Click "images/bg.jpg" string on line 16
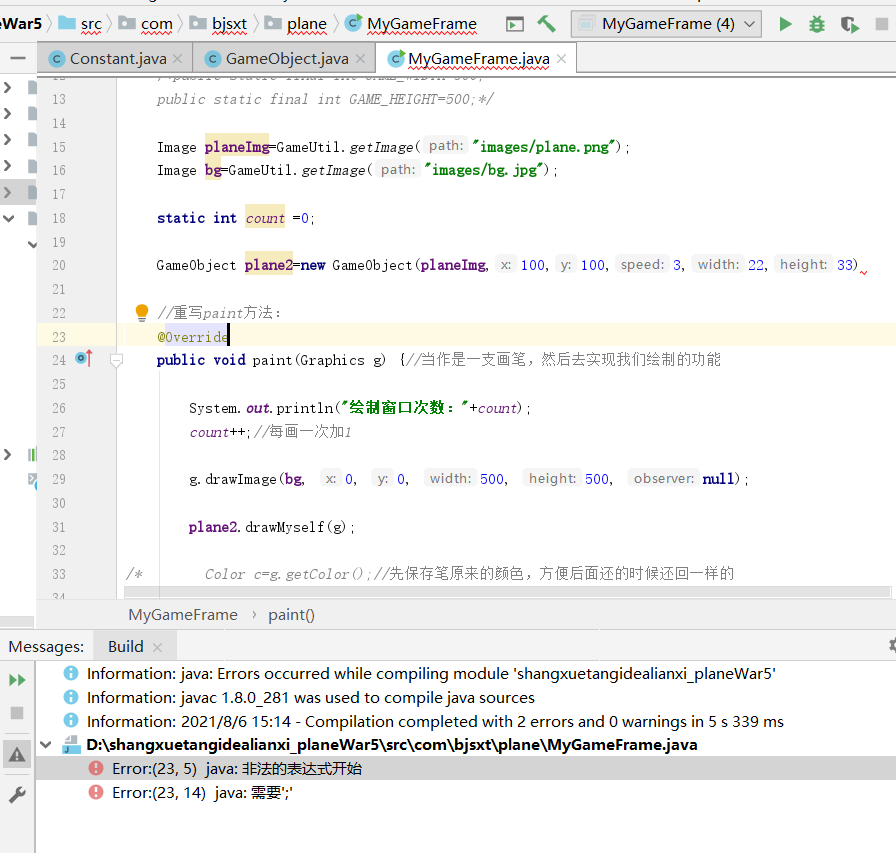This screenshot has height=853, width=896. 486,170
